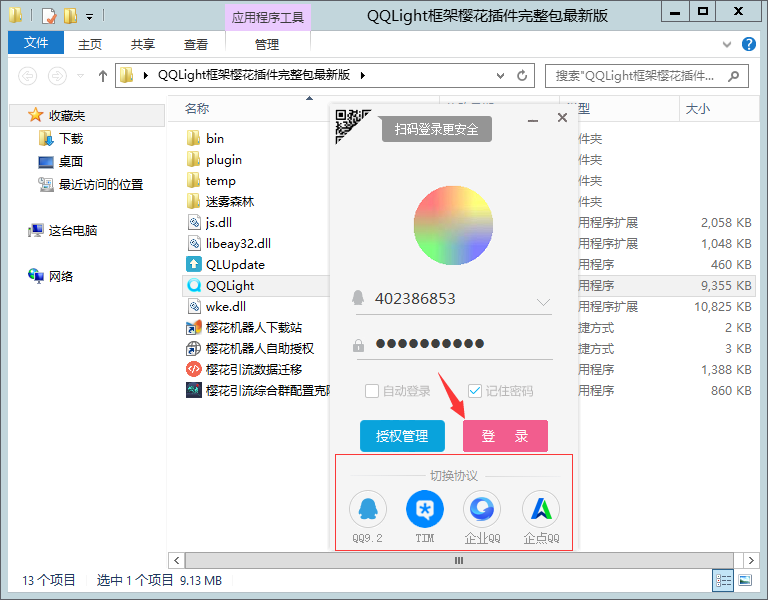Click the QLUpdate application icon

194,264
